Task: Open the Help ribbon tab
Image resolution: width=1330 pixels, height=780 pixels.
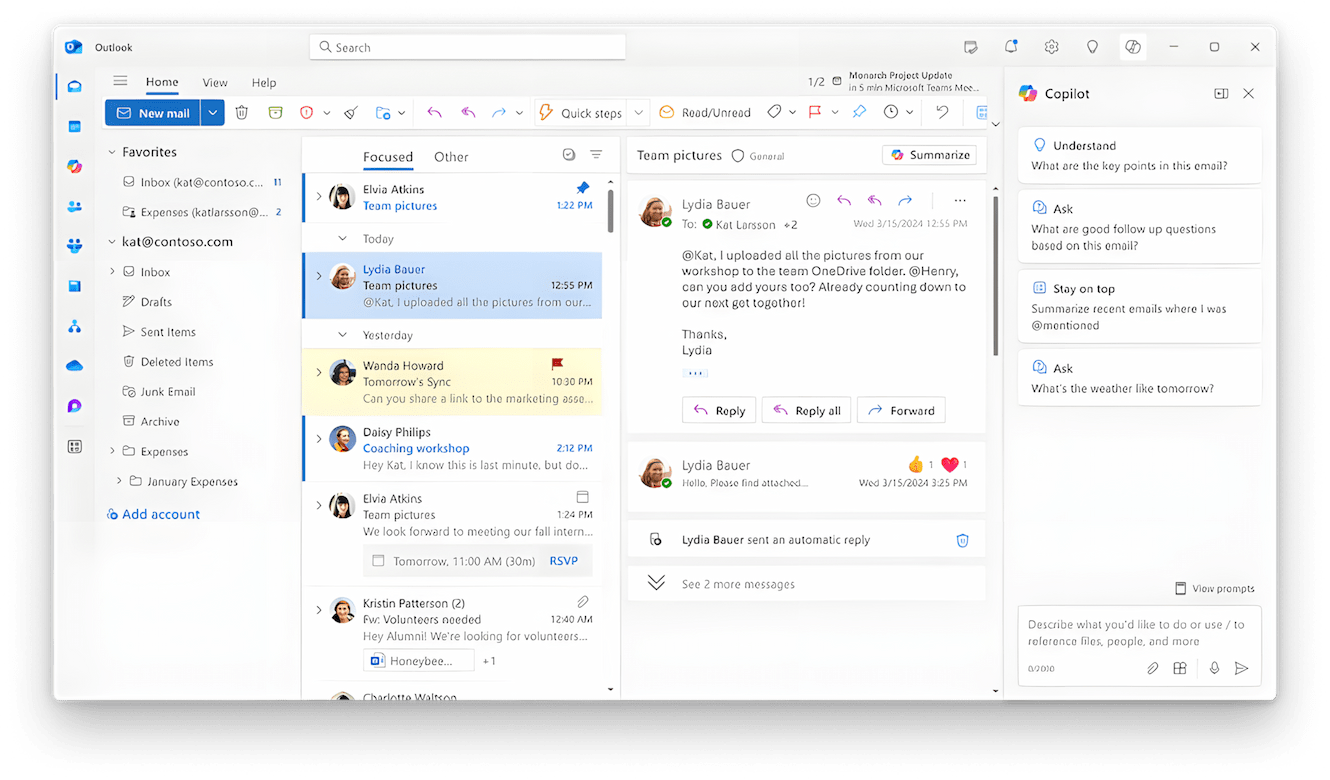Action: [x=264, y=83]
